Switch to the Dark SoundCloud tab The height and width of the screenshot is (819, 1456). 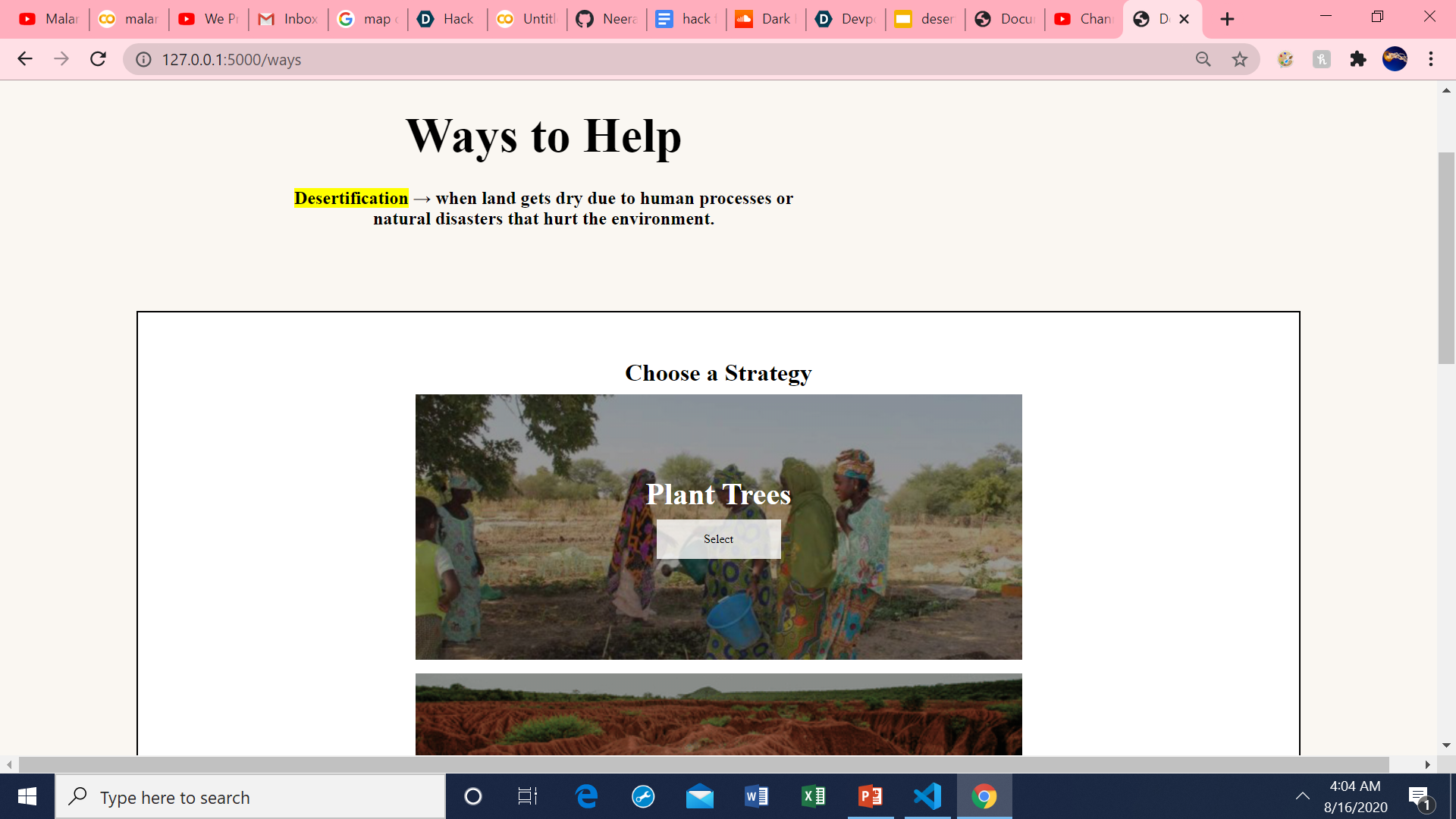764,19
